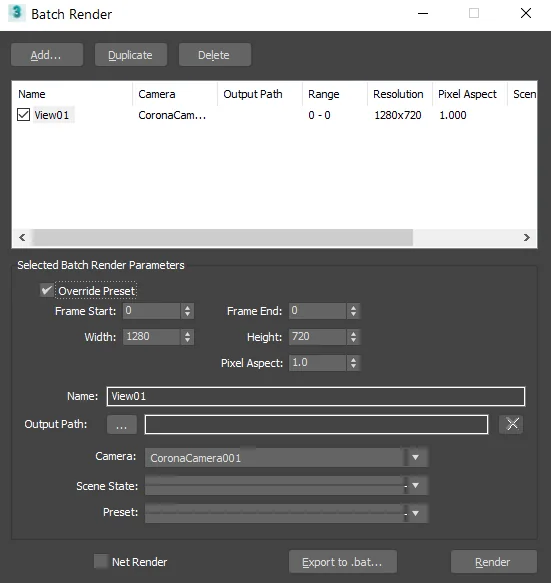The height and width of the screenshot is (583, 551).
Task: Uncheck the View01 row checkbox
Action: [23, 115]
